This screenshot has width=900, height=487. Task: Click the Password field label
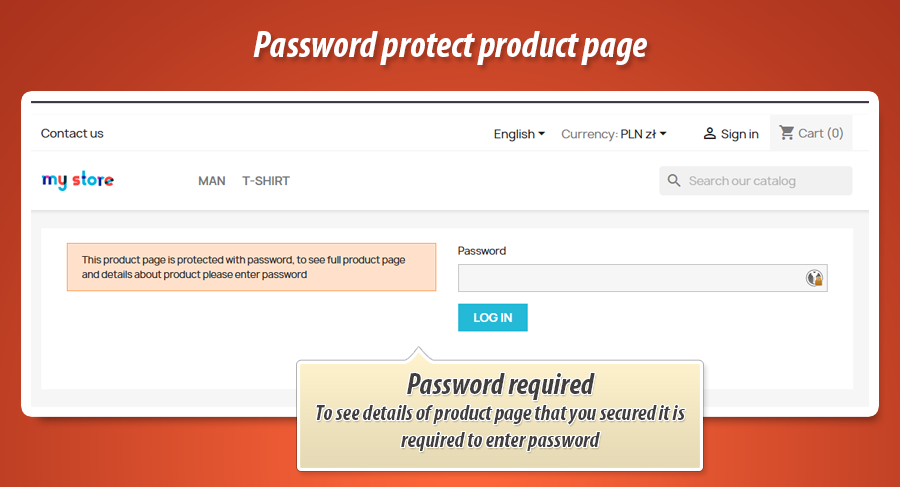click(x=482, y=251)
